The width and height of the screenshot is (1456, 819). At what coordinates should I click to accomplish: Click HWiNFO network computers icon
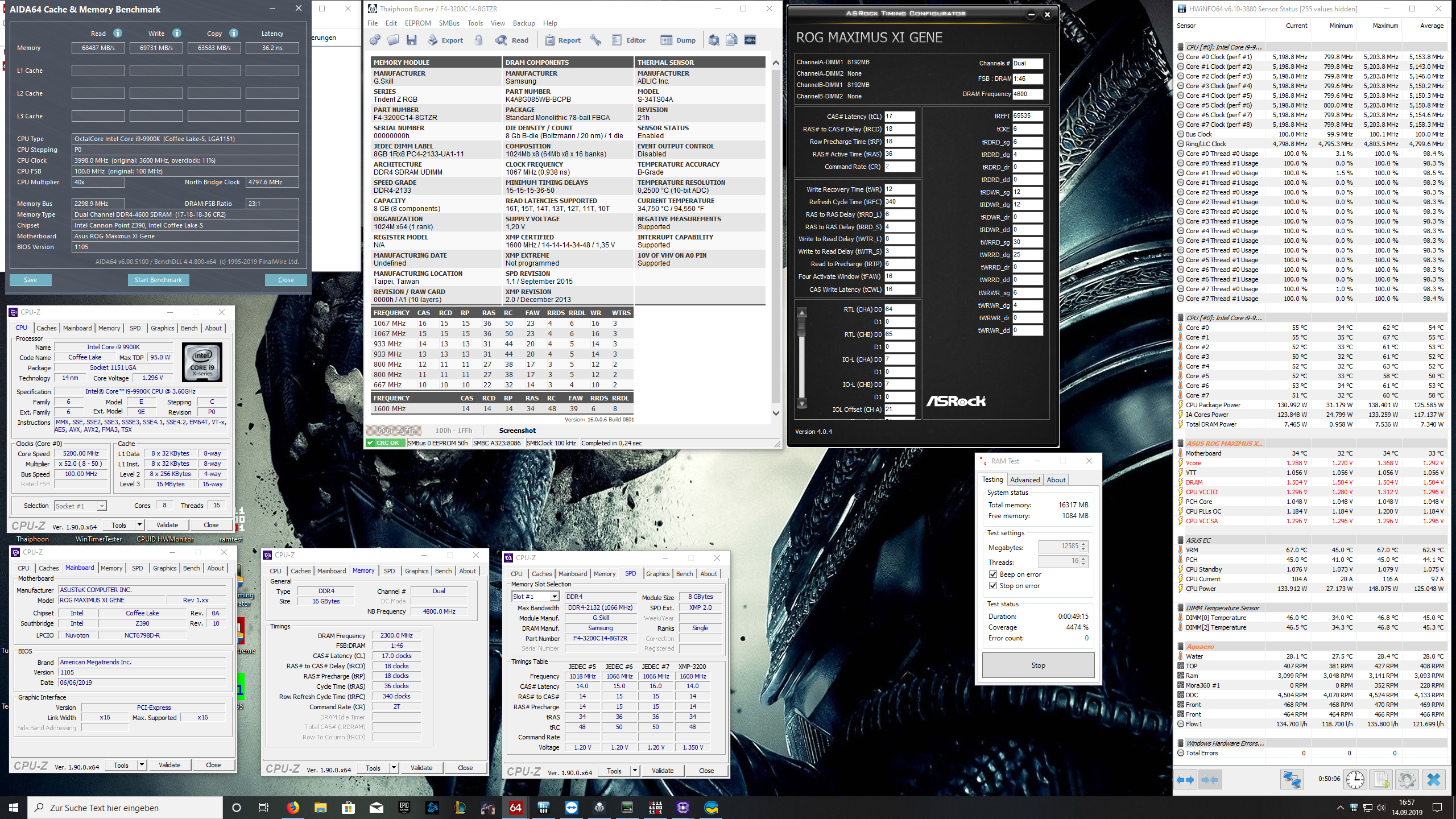pos(1292,779)
